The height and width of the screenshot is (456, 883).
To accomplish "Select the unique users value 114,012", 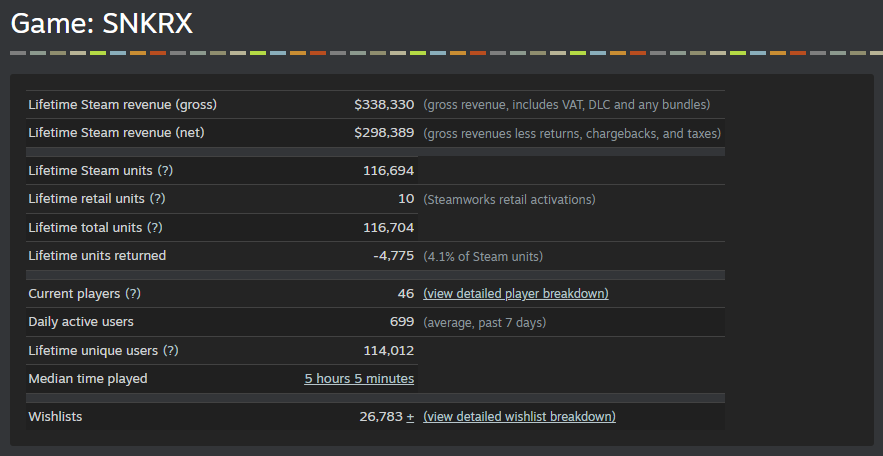I will (x=389, y=351).
